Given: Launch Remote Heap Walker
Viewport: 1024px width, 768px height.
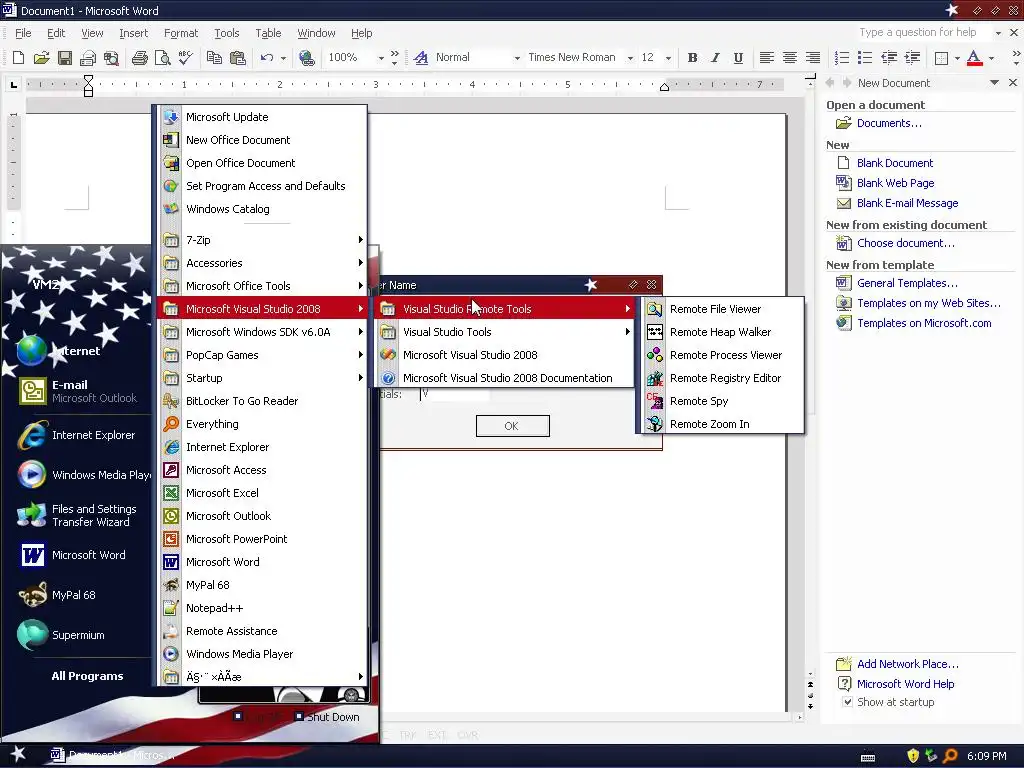Looking at the screenshot, I should (x=722, y=332).
